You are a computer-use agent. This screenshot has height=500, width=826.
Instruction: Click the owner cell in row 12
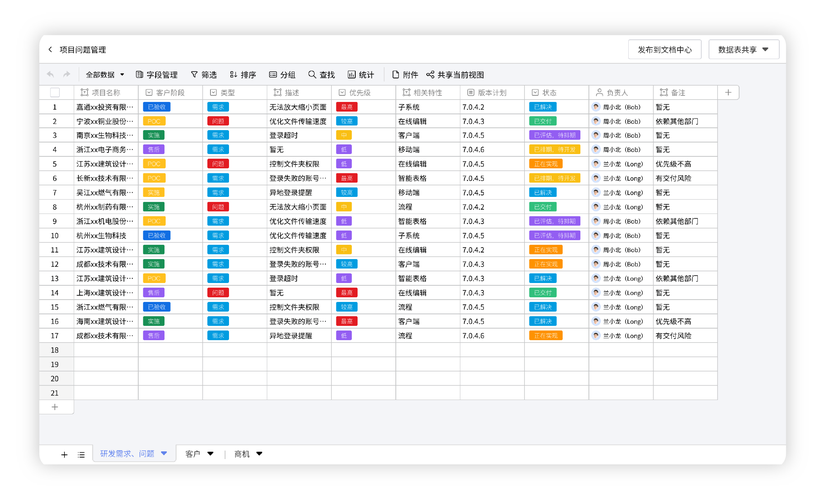621,264
